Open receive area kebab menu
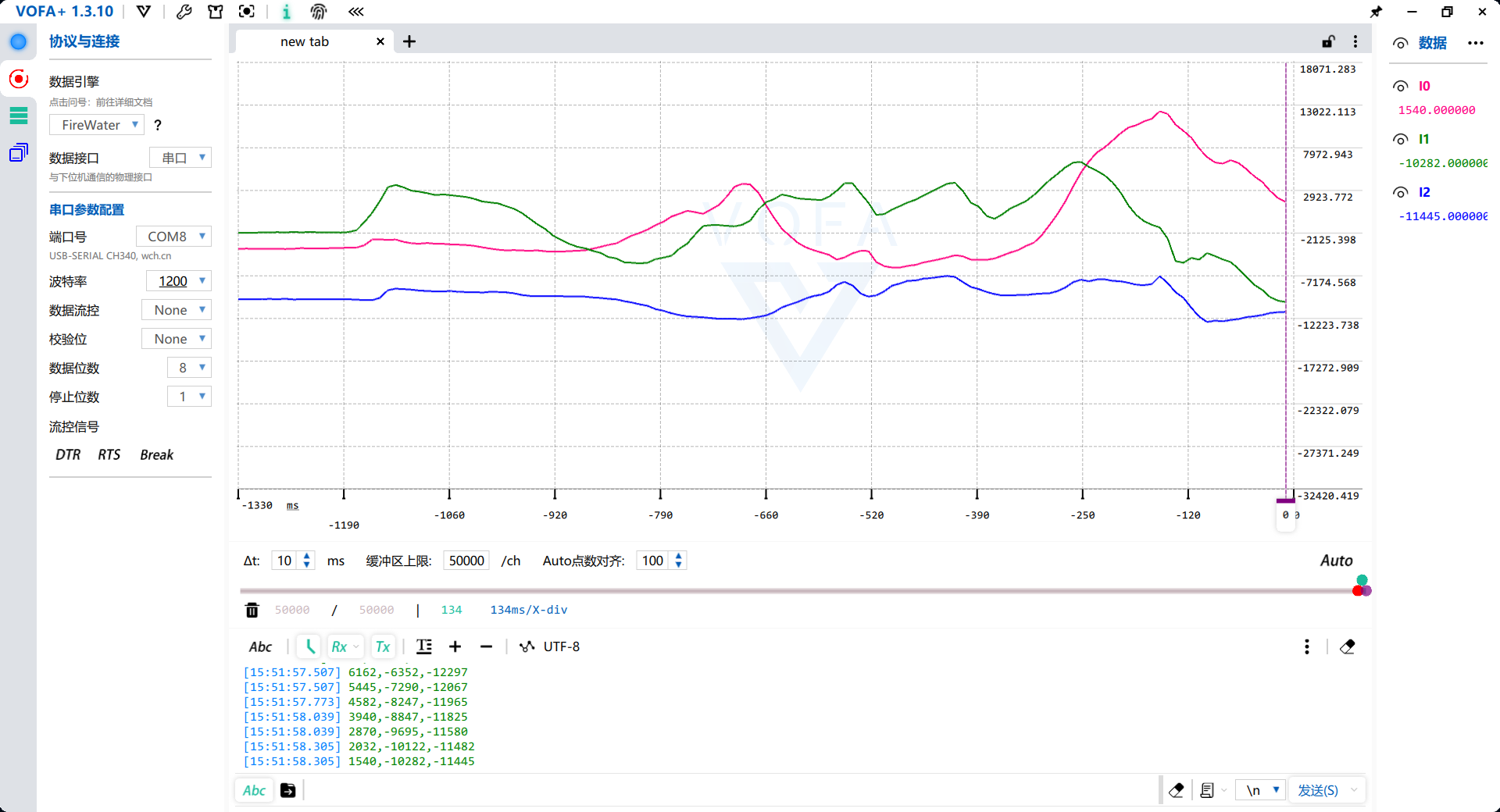Image resolution: width=1500 pixels, height=812 pixels. (1307, 646)
